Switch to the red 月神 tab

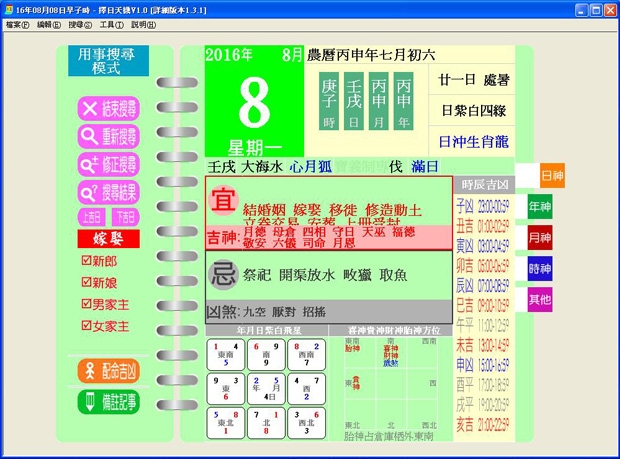point(540,238)
